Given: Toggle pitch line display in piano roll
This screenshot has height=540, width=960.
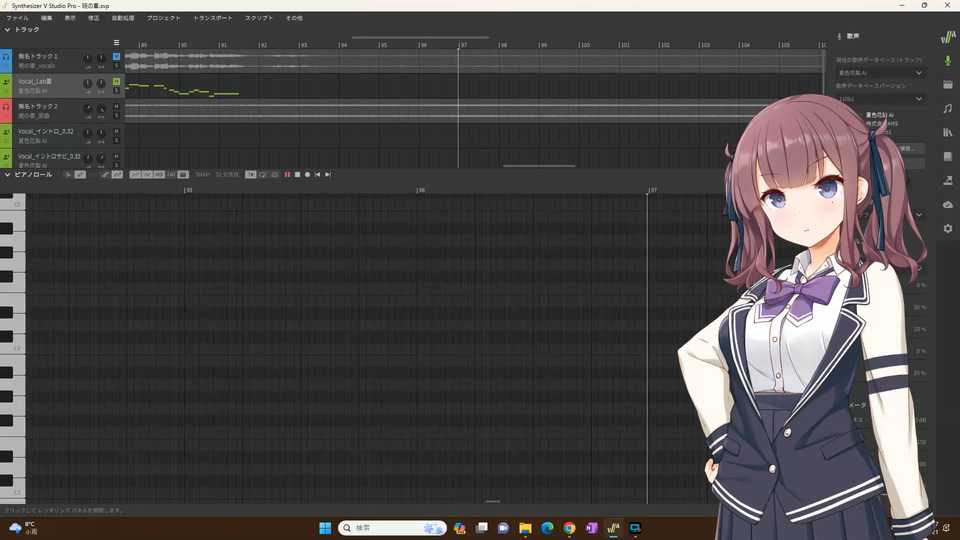Looking at the screenshot, I should coord(135,174).
